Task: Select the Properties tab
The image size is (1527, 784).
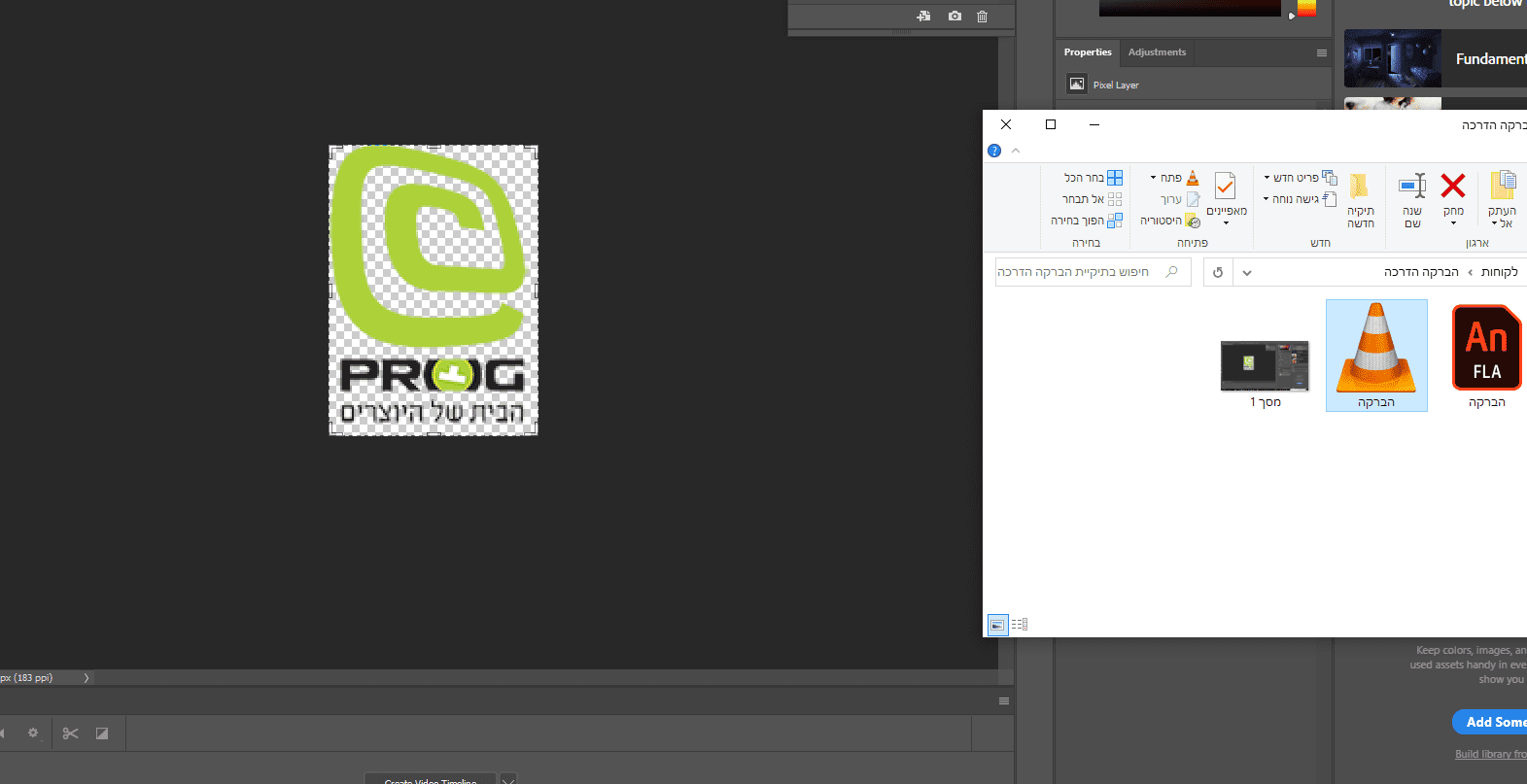Action: (x=1088, y=52)
